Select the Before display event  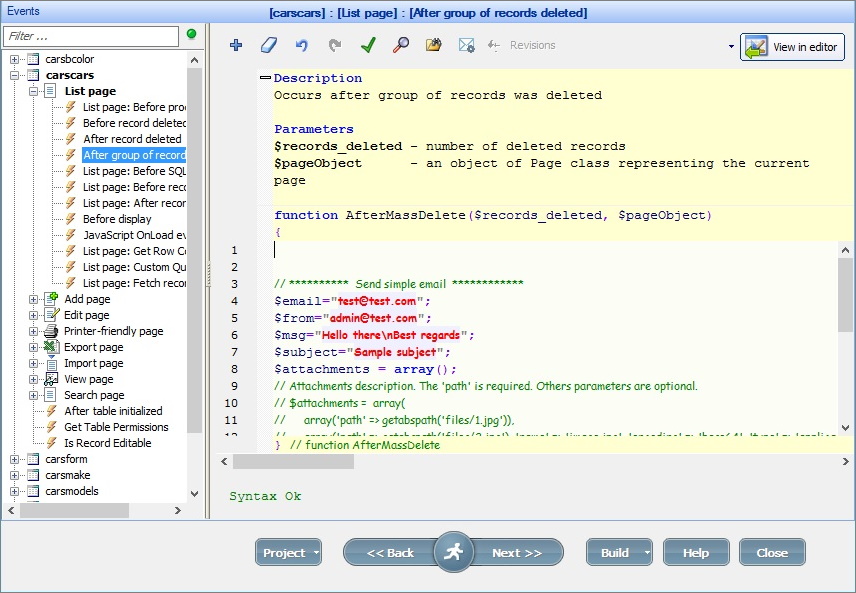coord(117,219)
